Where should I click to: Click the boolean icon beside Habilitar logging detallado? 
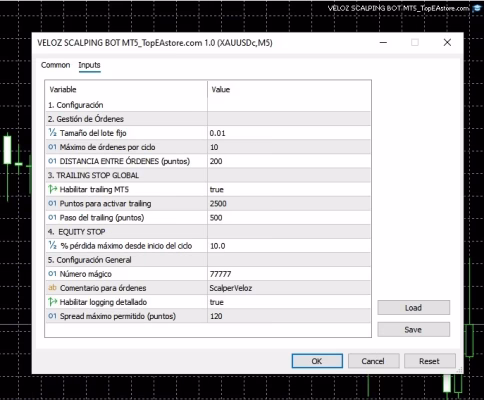(x=52, y=302)
